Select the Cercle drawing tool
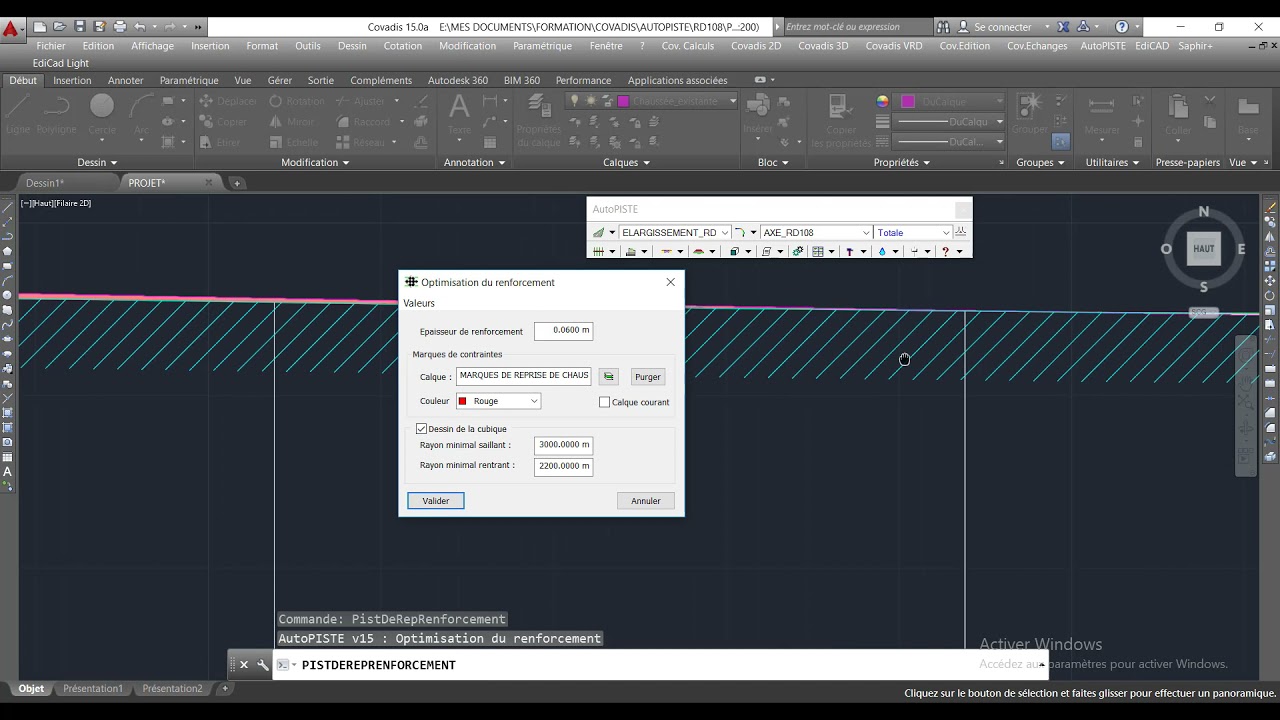 click(x=102, y=115)
